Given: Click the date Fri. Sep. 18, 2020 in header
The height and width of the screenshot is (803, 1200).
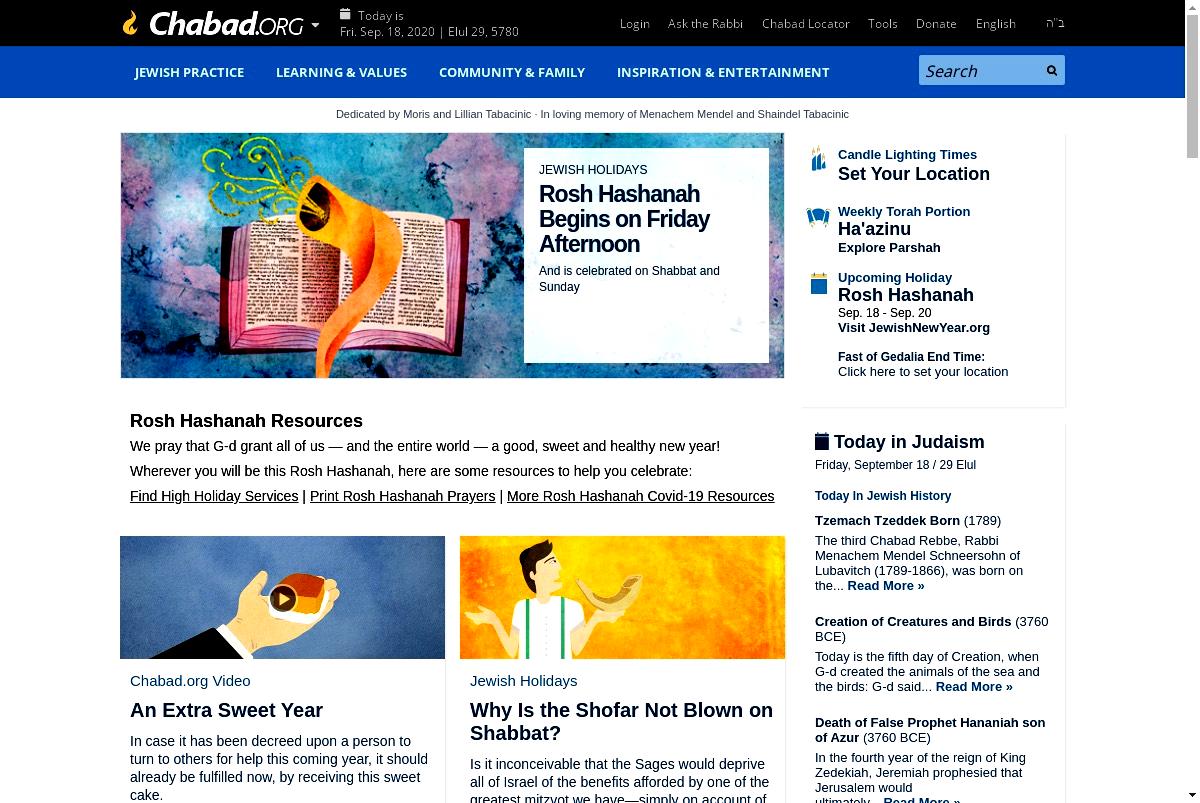Looking at the screenshot, I should click(x=387, y=32).
